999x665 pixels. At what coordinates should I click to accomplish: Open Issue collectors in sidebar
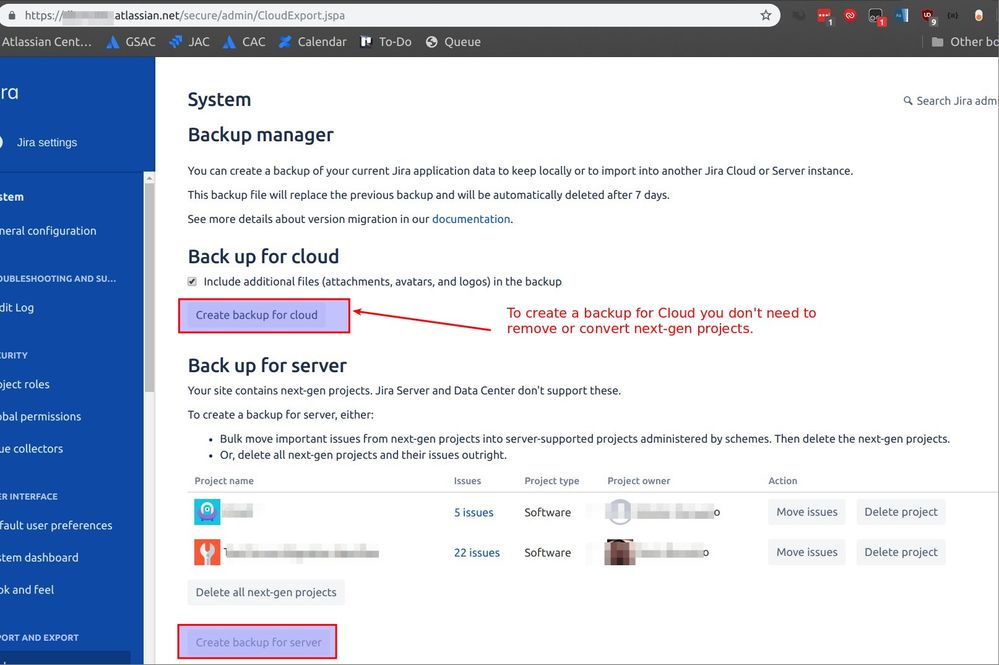(x=31, y=448)
